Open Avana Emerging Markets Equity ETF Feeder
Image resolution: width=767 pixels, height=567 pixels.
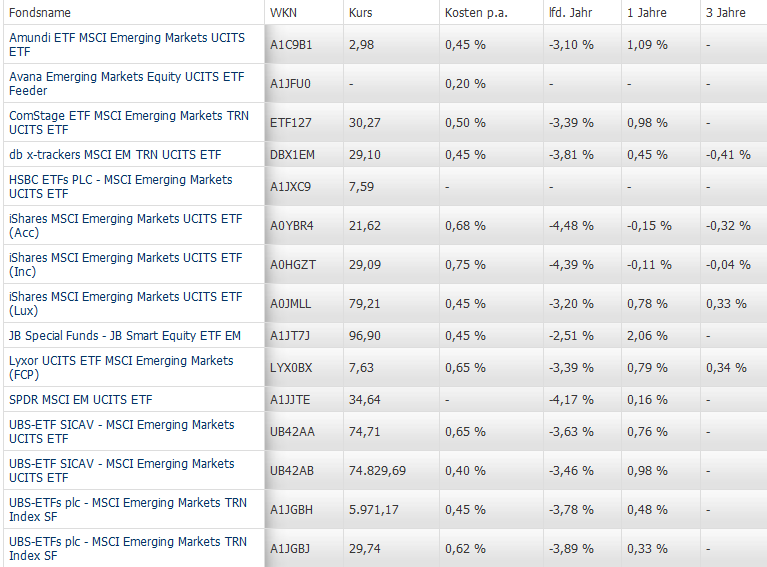(125, 76)
